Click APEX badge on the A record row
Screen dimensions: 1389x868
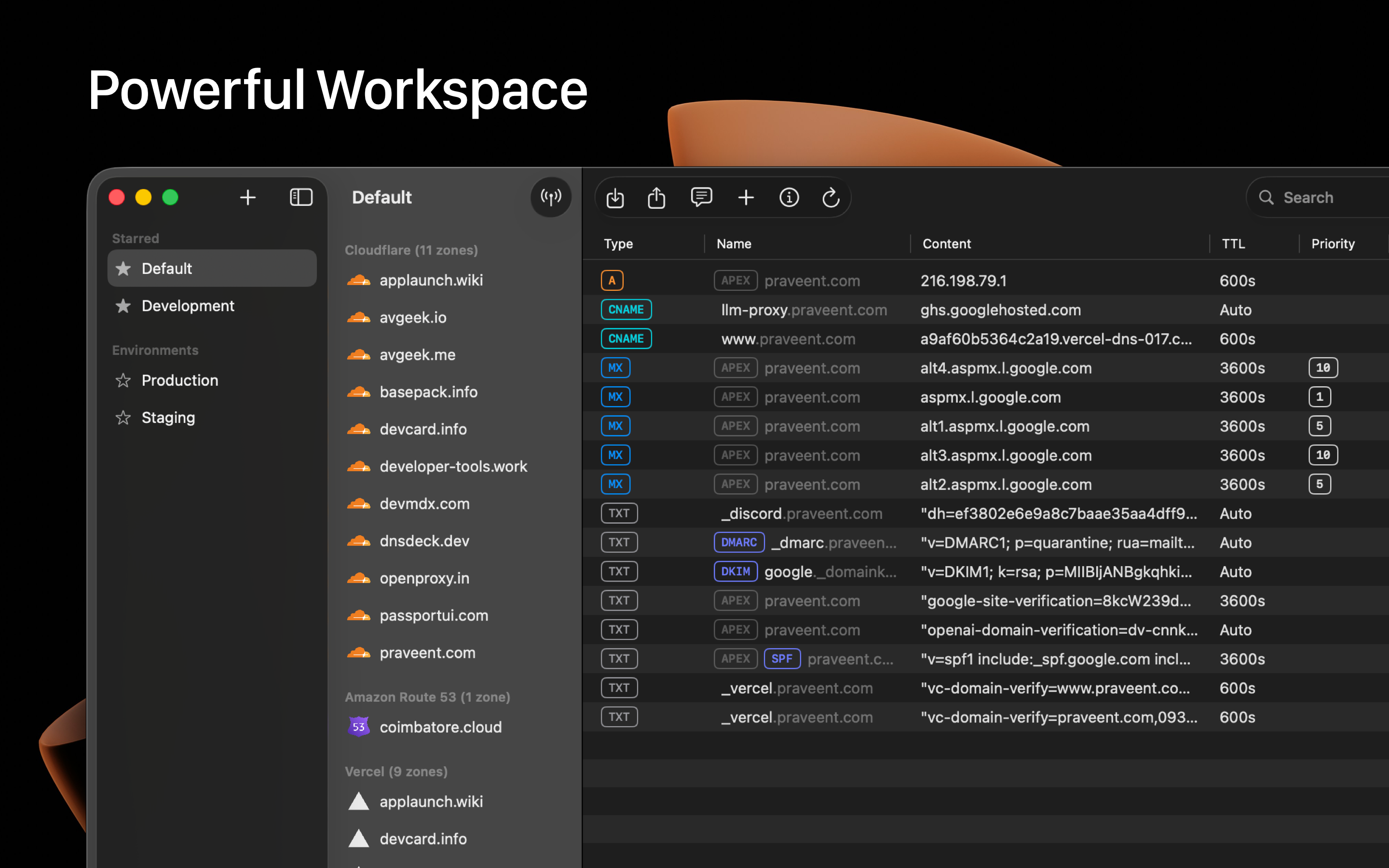pyautogui.click(x=735, y=281)
